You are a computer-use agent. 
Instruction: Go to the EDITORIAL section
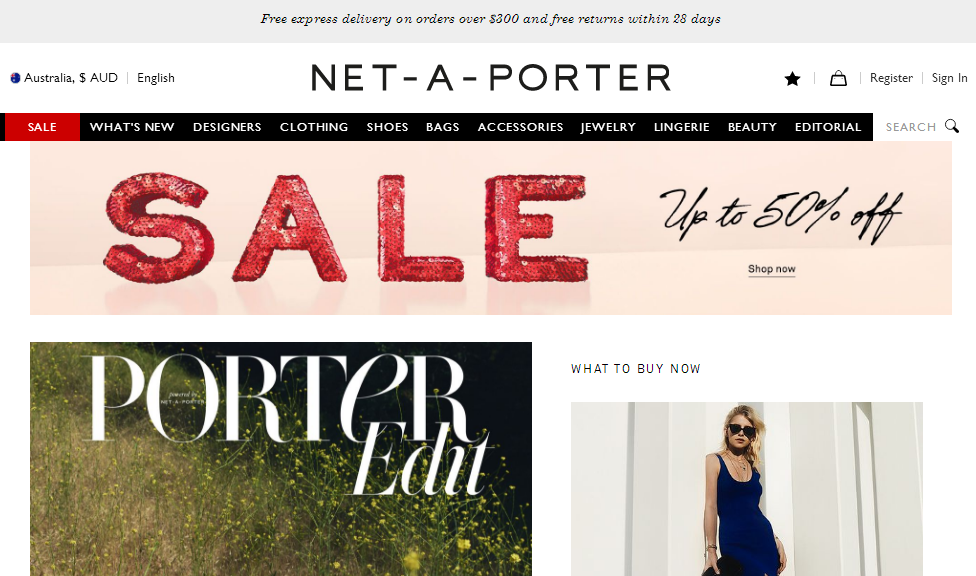(x=828, y=127)
